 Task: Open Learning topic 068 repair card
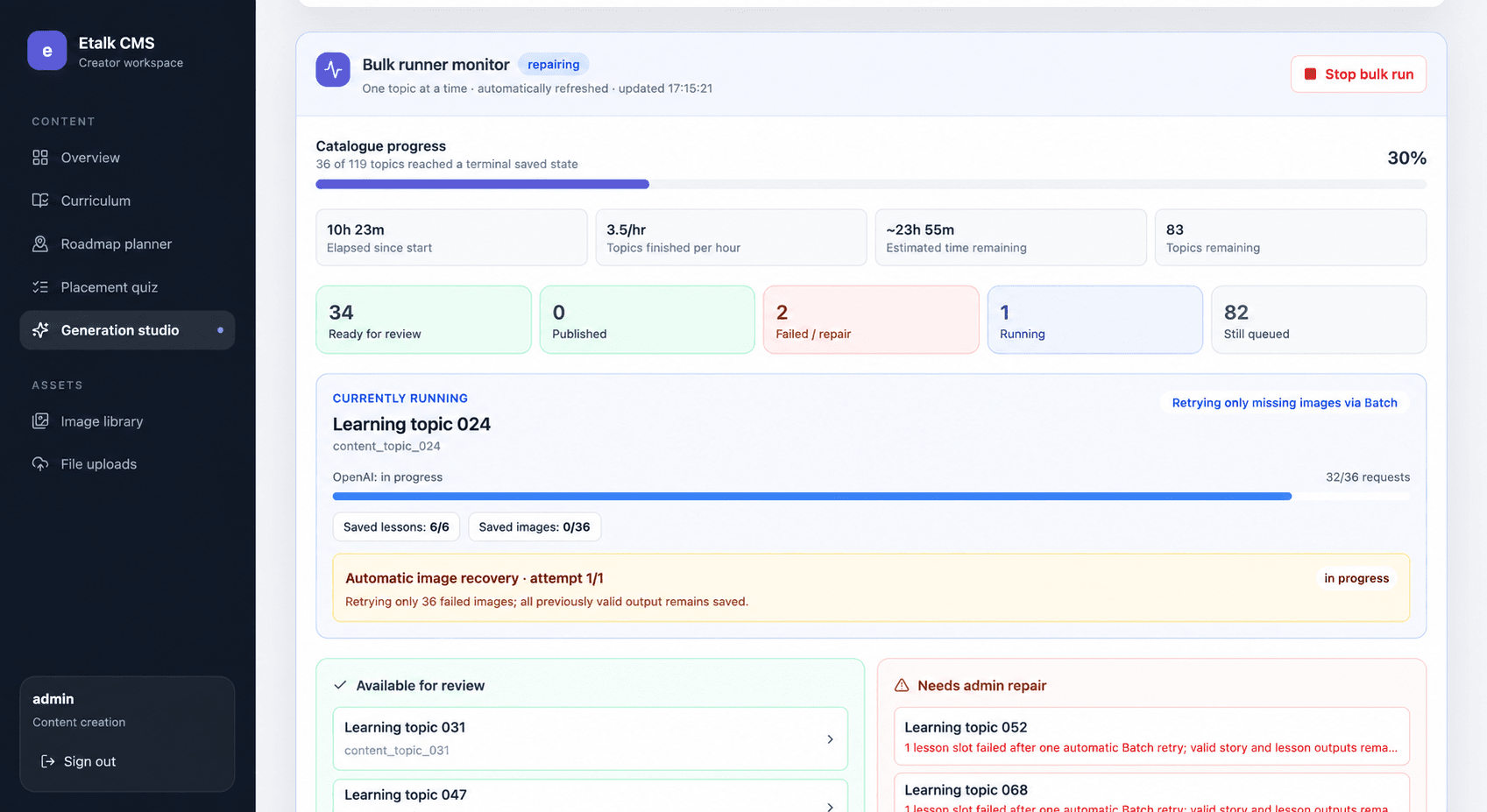coord(1151,793)
